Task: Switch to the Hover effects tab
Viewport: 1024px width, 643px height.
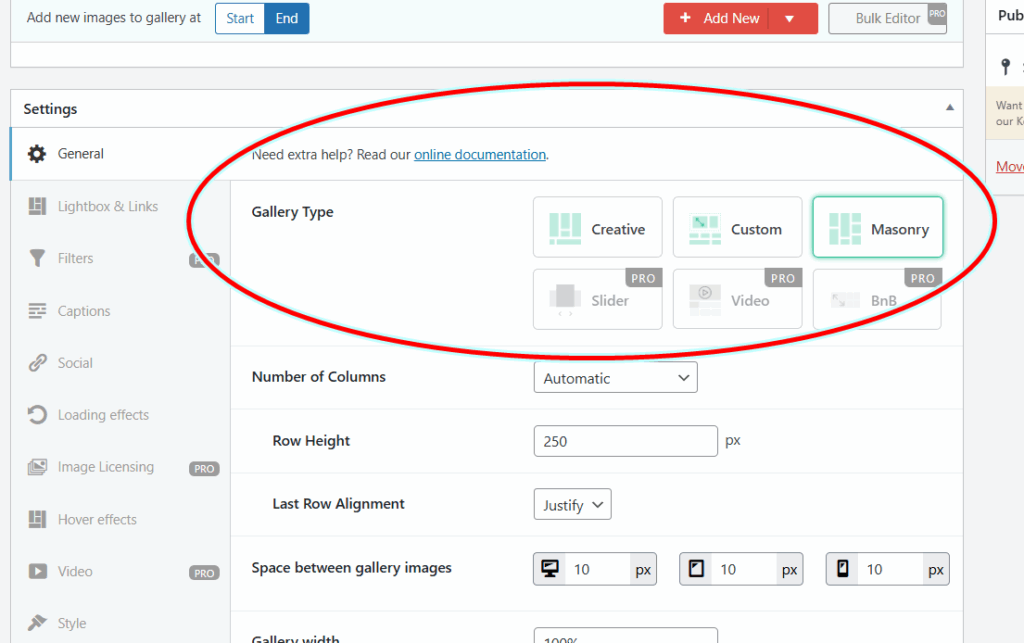Action: pyautogui.click(x=97, y=519)
